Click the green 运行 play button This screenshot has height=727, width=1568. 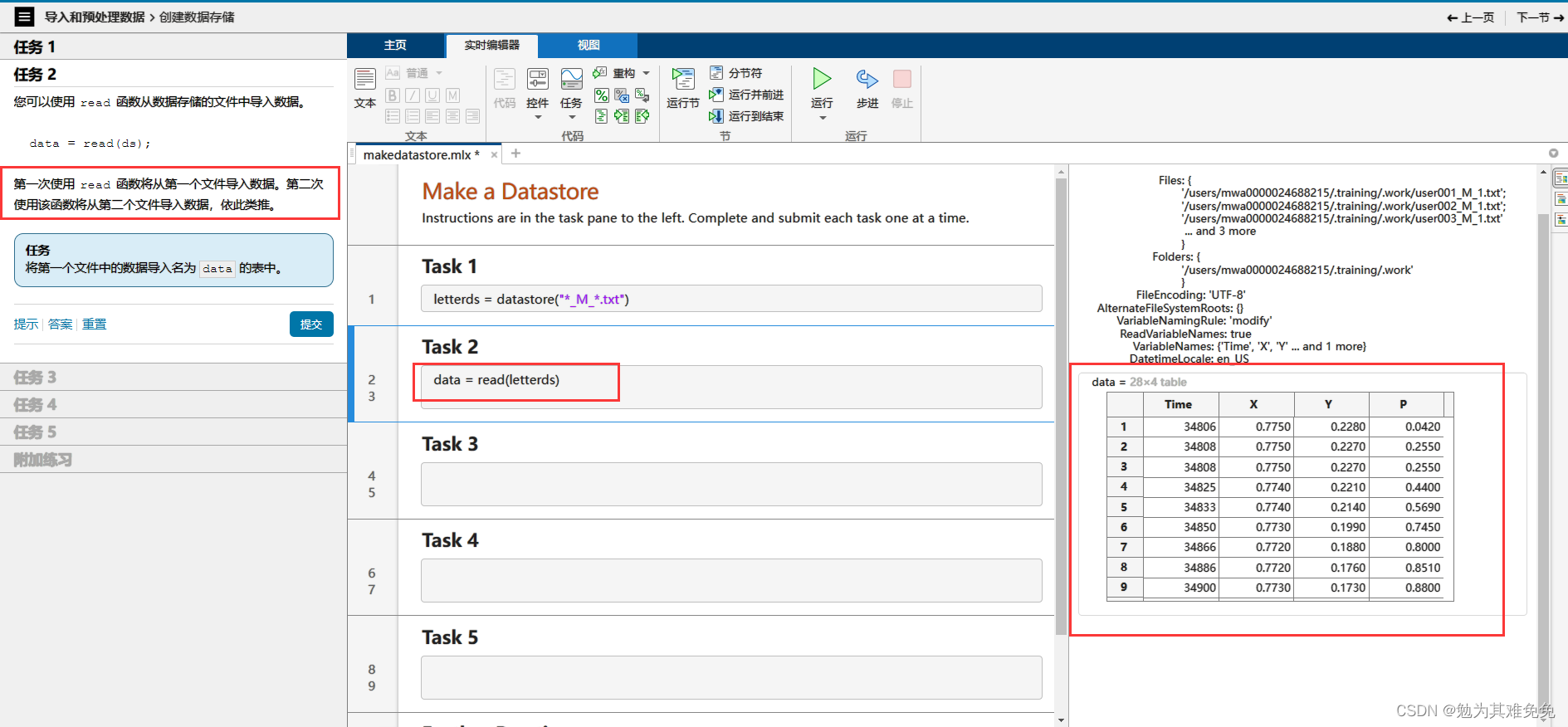tap(822, 79)
